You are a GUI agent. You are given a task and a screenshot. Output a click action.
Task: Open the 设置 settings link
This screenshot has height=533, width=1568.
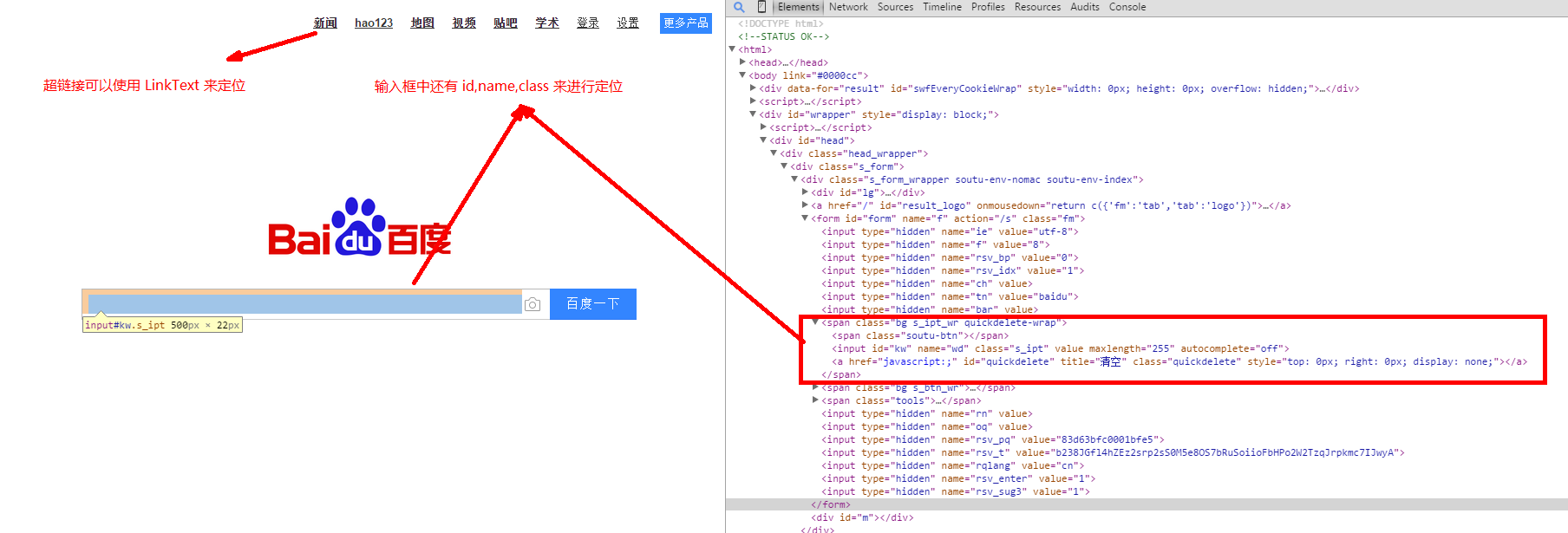[628, 23]
